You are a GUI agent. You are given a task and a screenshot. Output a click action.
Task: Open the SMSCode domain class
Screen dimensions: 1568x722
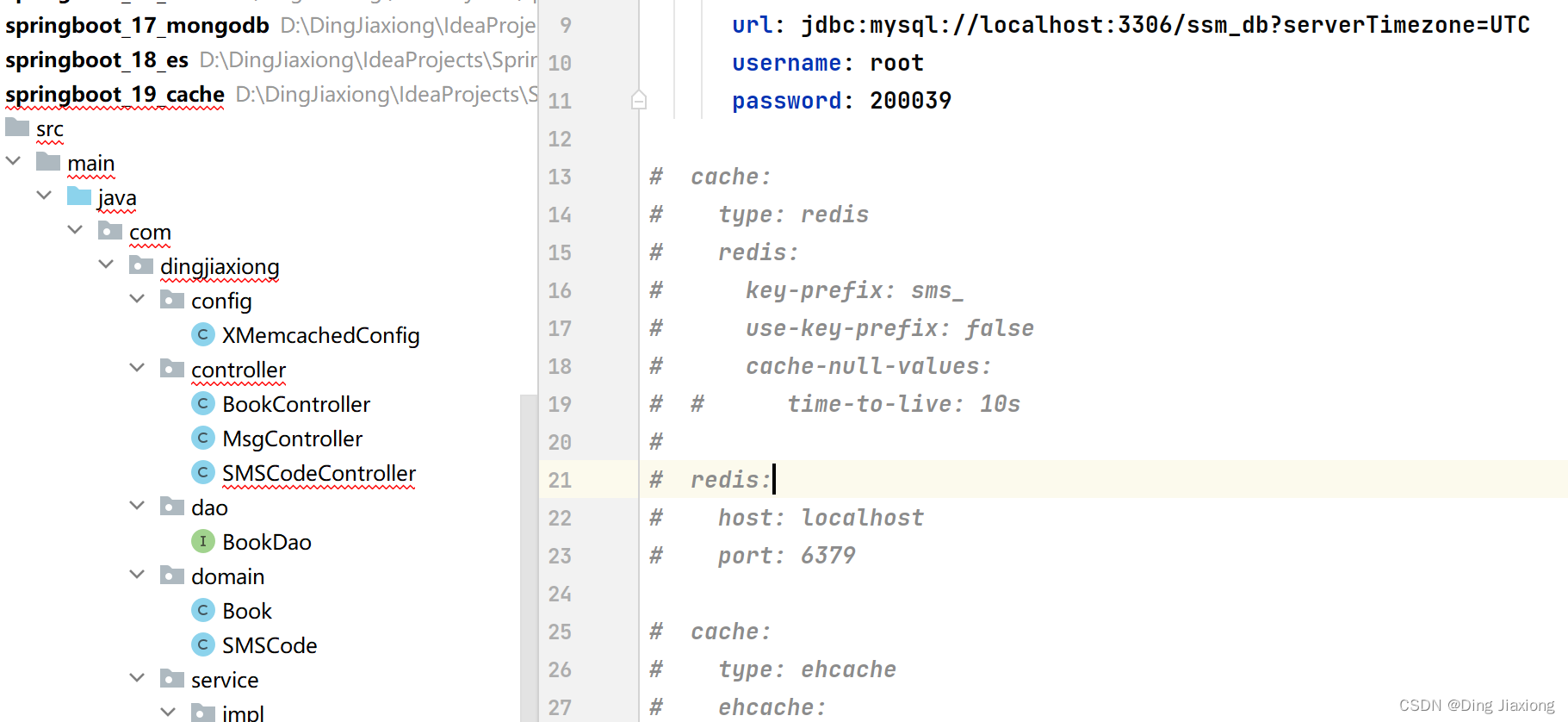pos(270,645)
